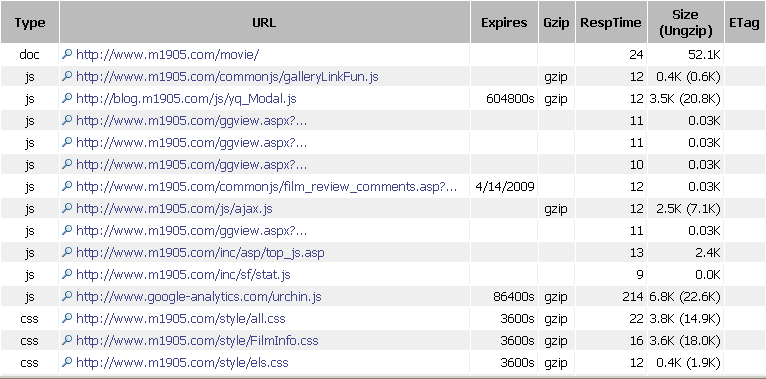Screen dimensions: 766x379
Task: Select the doc type cell
Action: click(30, 55)
